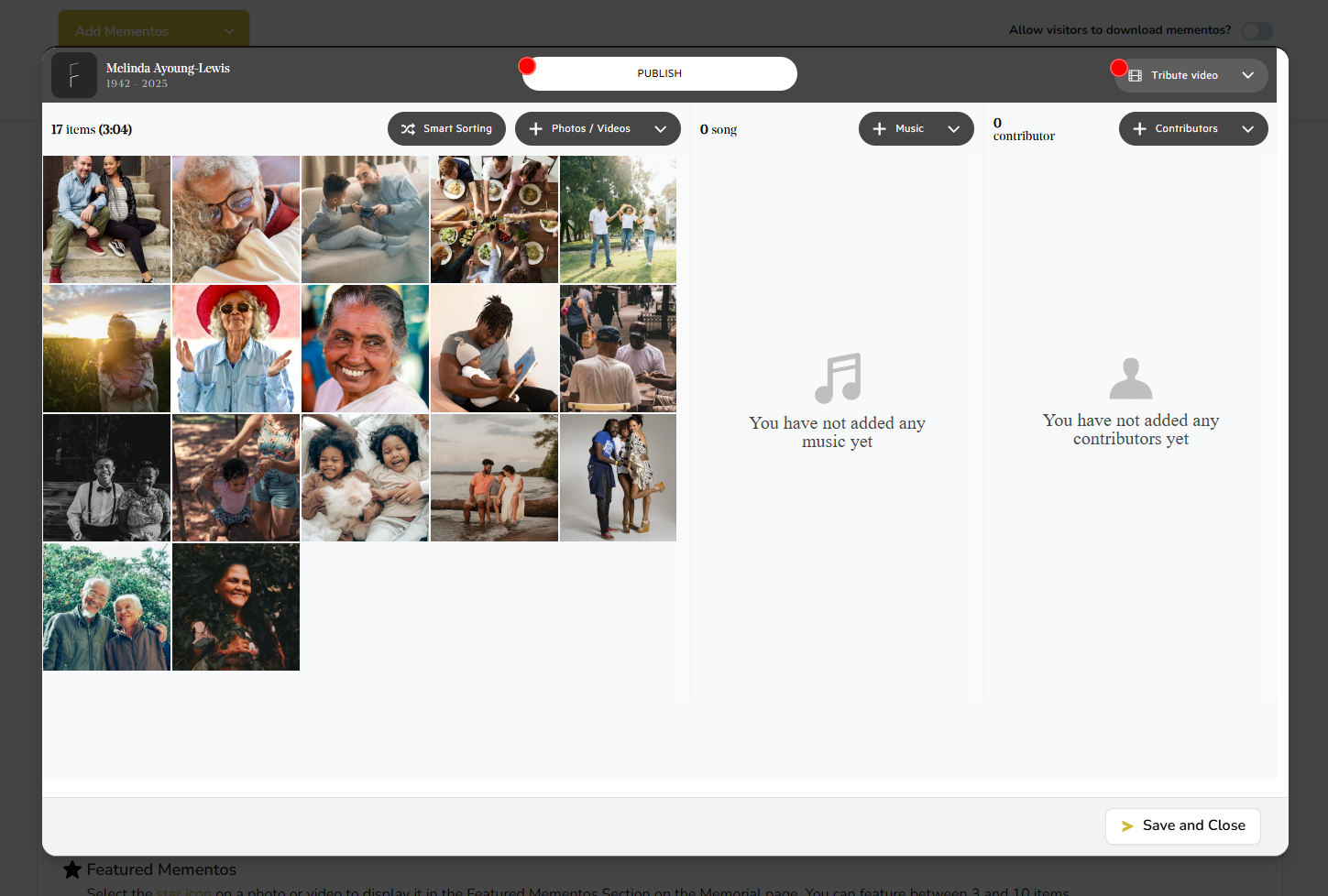The image size is (1328, 896).
Task: Toggle allow visitors to download mementos
Action: (x=1257, y=31)
